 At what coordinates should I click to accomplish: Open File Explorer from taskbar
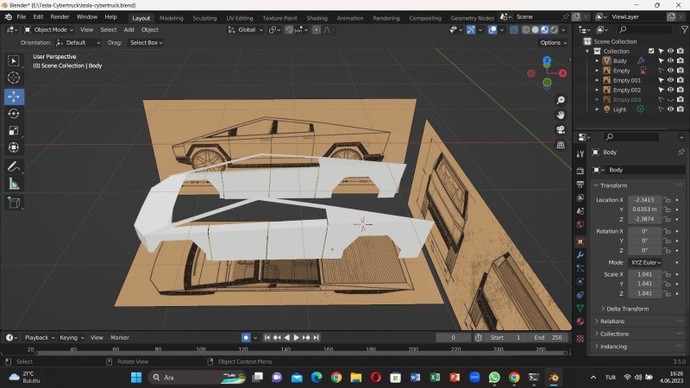[x=356, y=377]
